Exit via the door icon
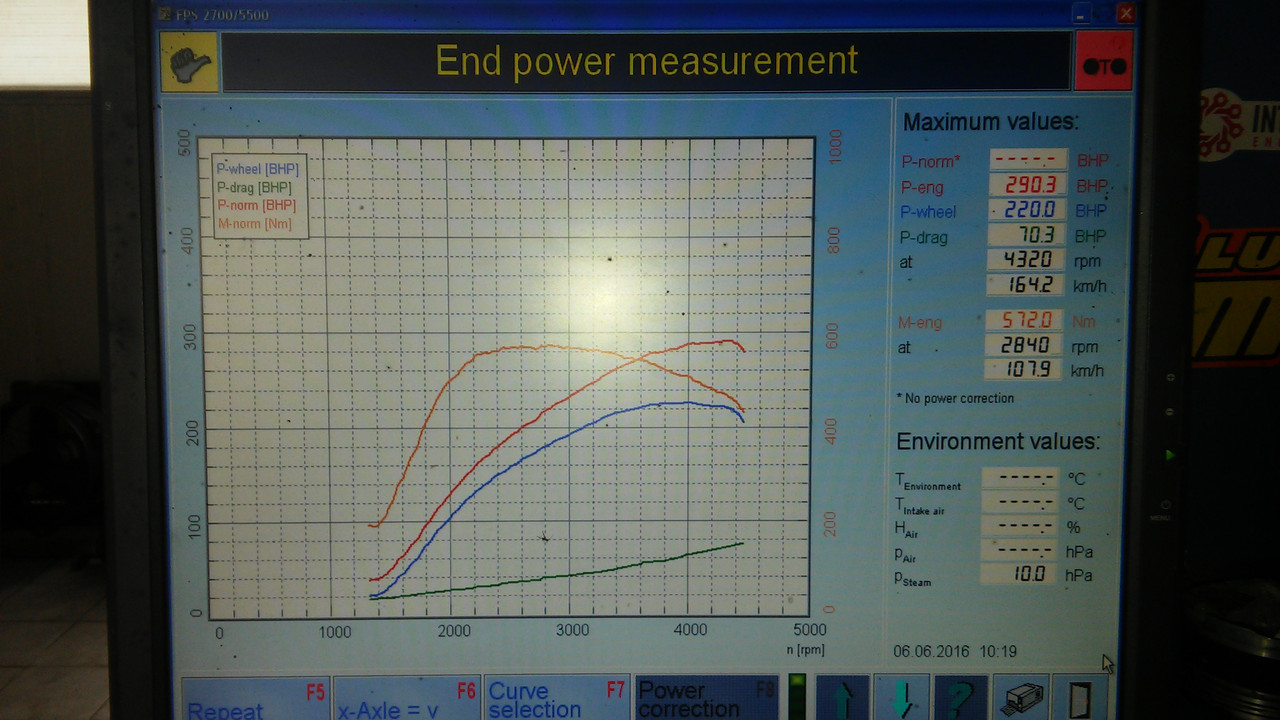Screen dimensions: 1280x720 click(x=1081, y=696)
